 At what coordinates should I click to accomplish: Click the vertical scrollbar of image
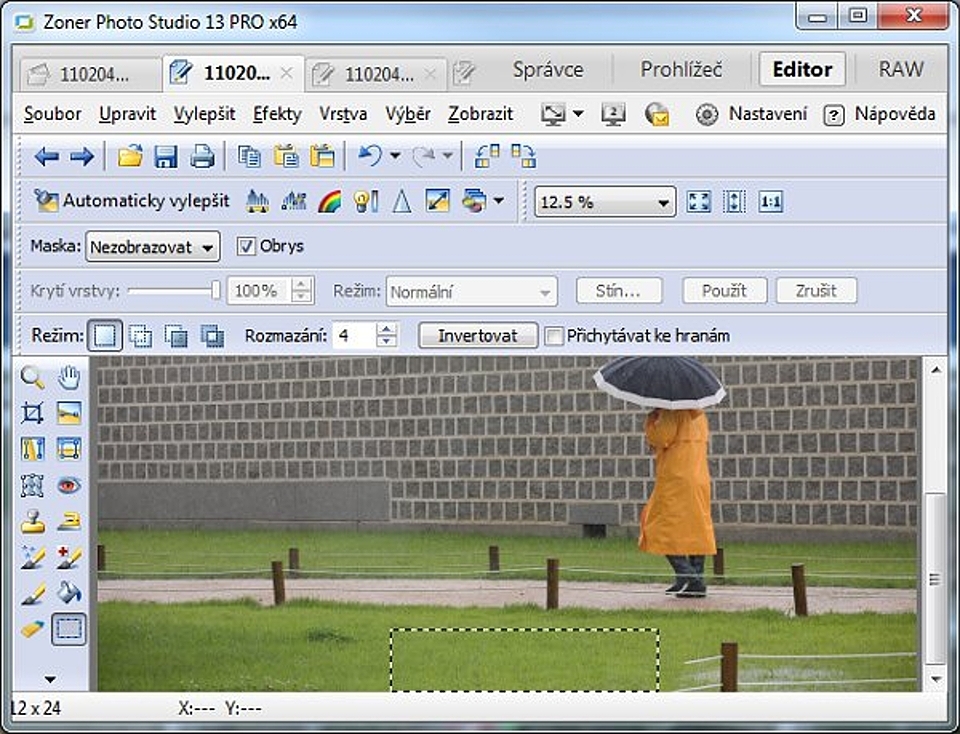coord(934,579)
